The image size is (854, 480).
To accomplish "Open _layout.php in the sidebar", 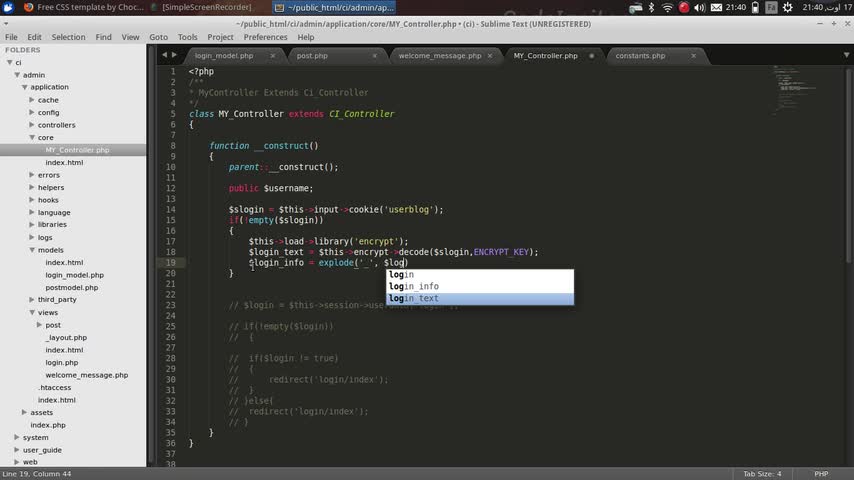I will point(66,338).
